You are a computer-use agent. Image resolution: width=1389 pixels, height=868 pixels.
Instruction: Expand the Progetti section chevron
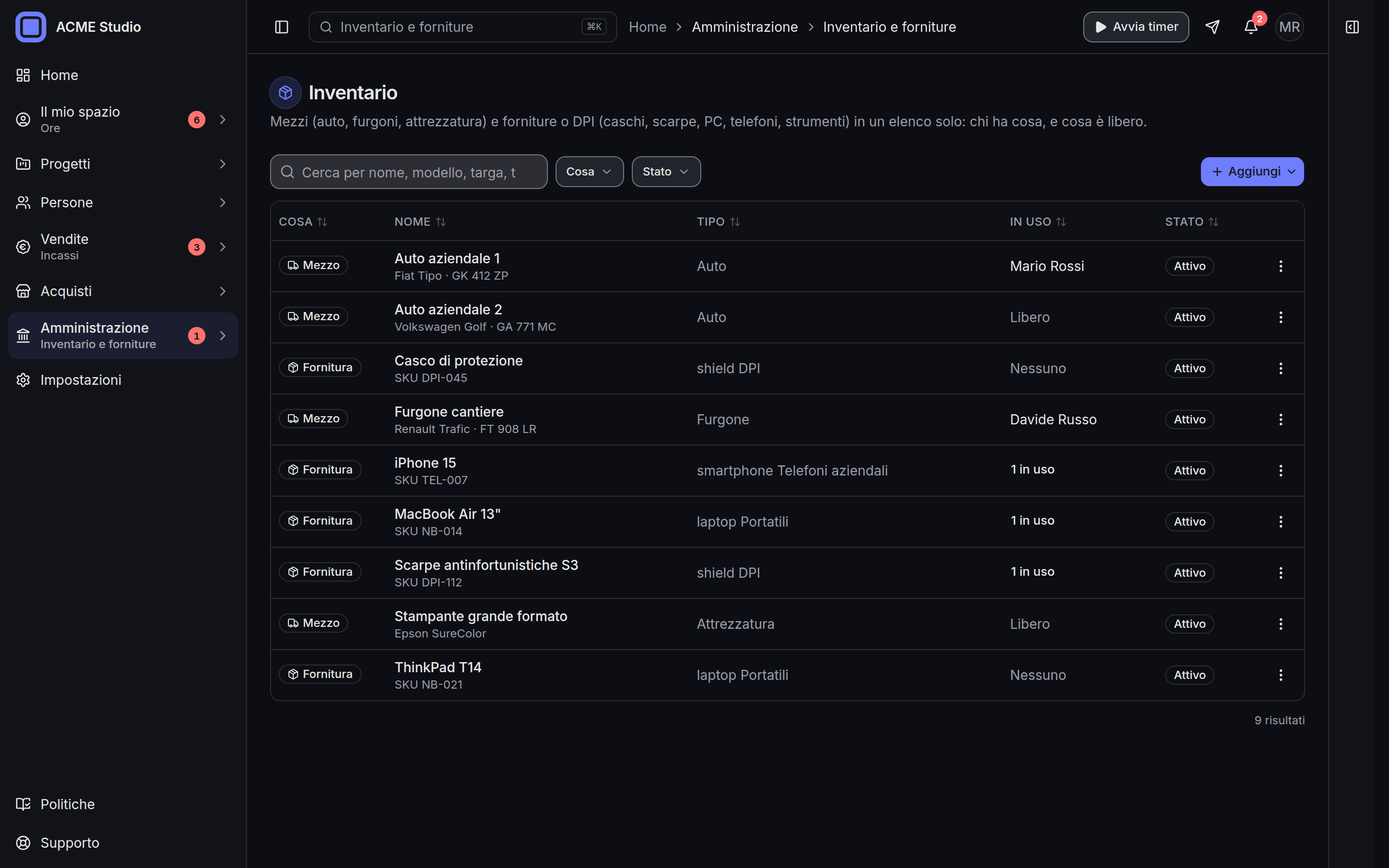pos(223,164)
